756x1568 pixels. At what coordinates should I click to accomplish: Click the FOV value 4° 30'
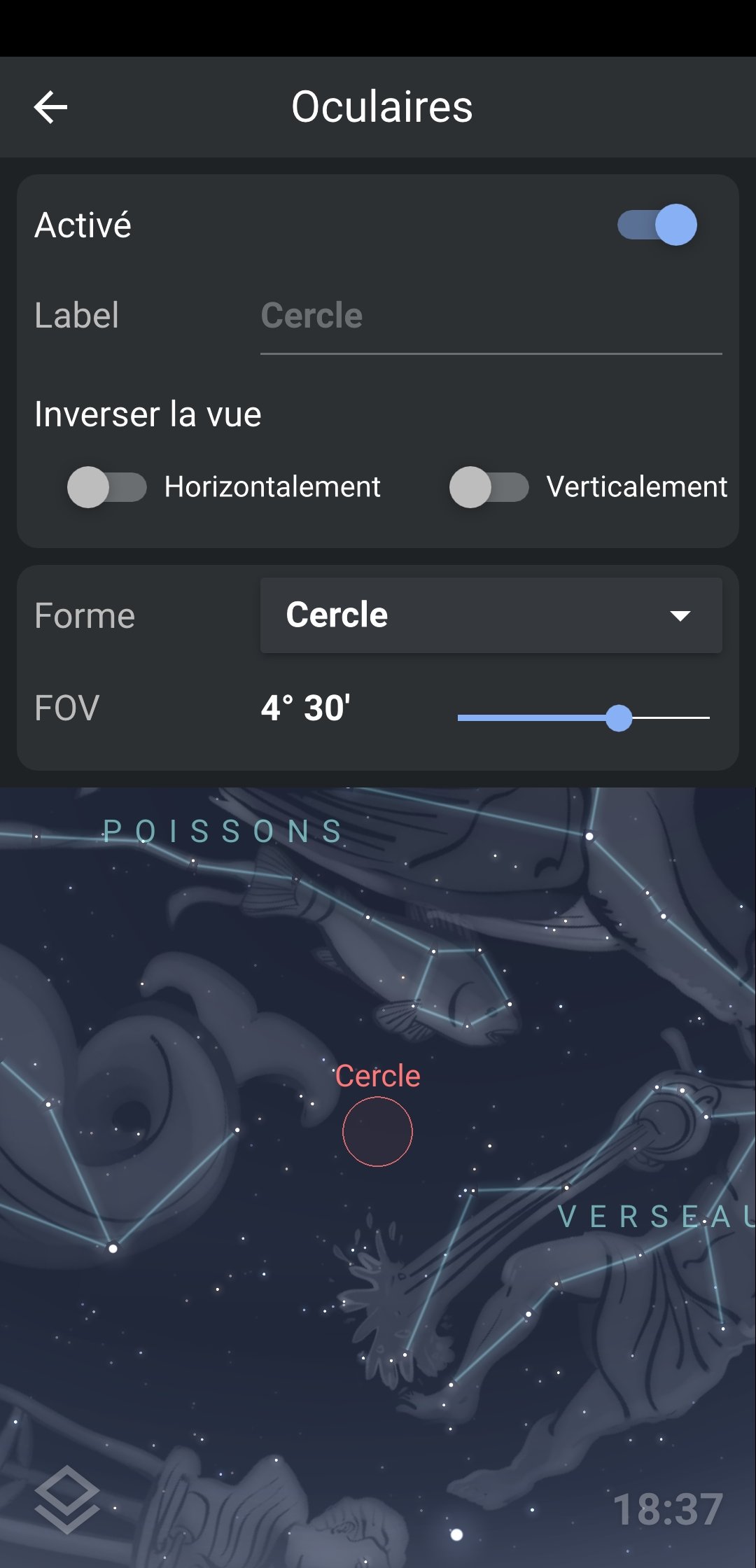tap(306, 708)
